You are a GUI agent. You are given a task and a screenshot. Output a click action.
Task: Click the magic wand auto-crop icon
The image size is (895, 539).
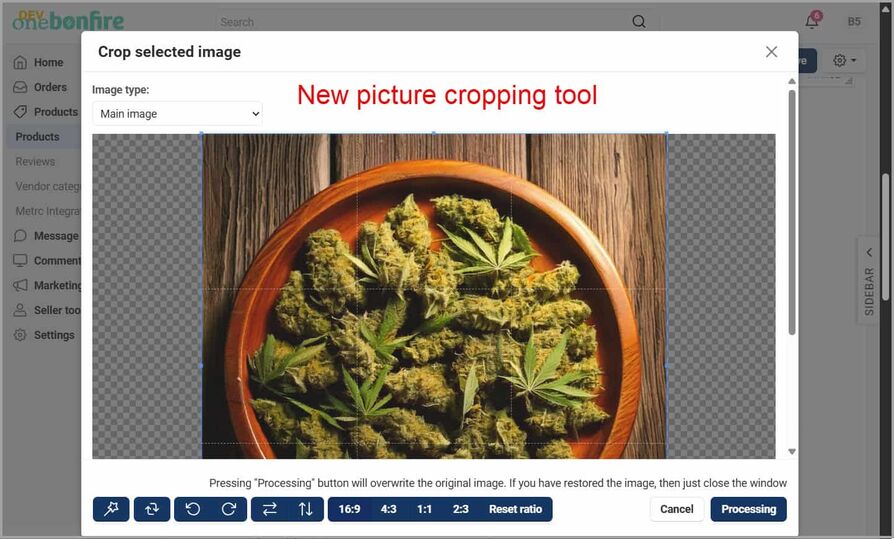(111, 509)
